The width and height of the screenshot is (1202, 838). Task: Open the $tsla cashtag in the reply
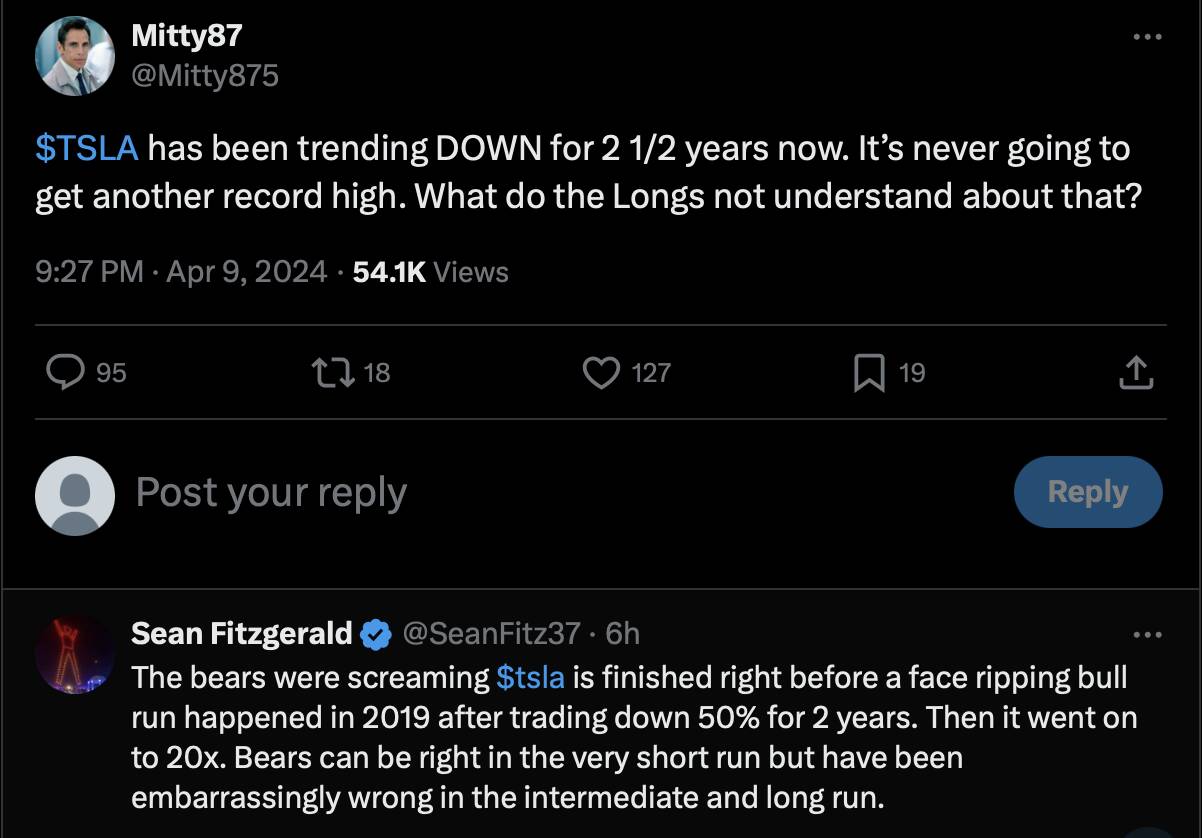click(x=530, y=677)
